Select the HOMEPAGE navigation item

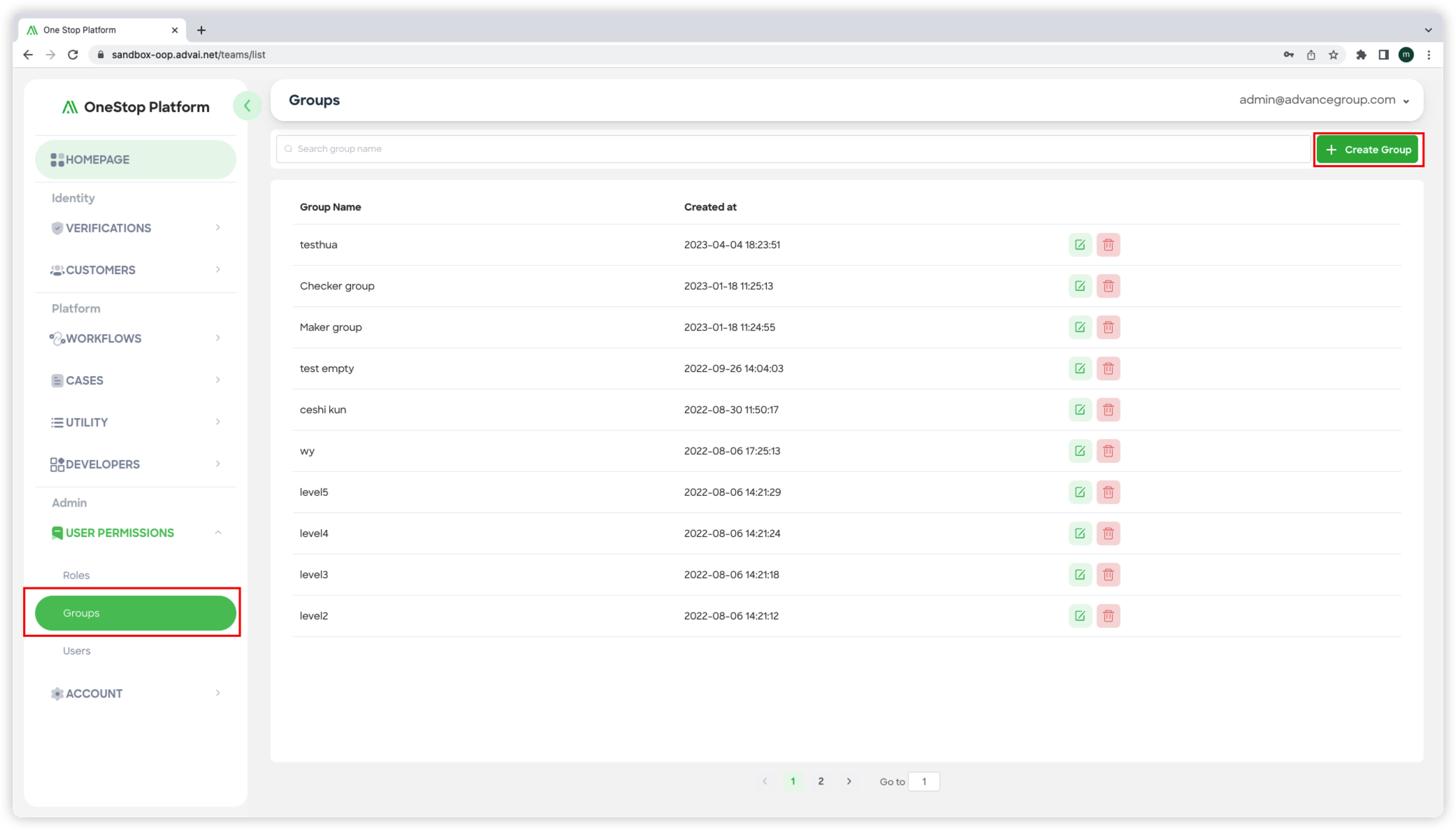(134, 159)
